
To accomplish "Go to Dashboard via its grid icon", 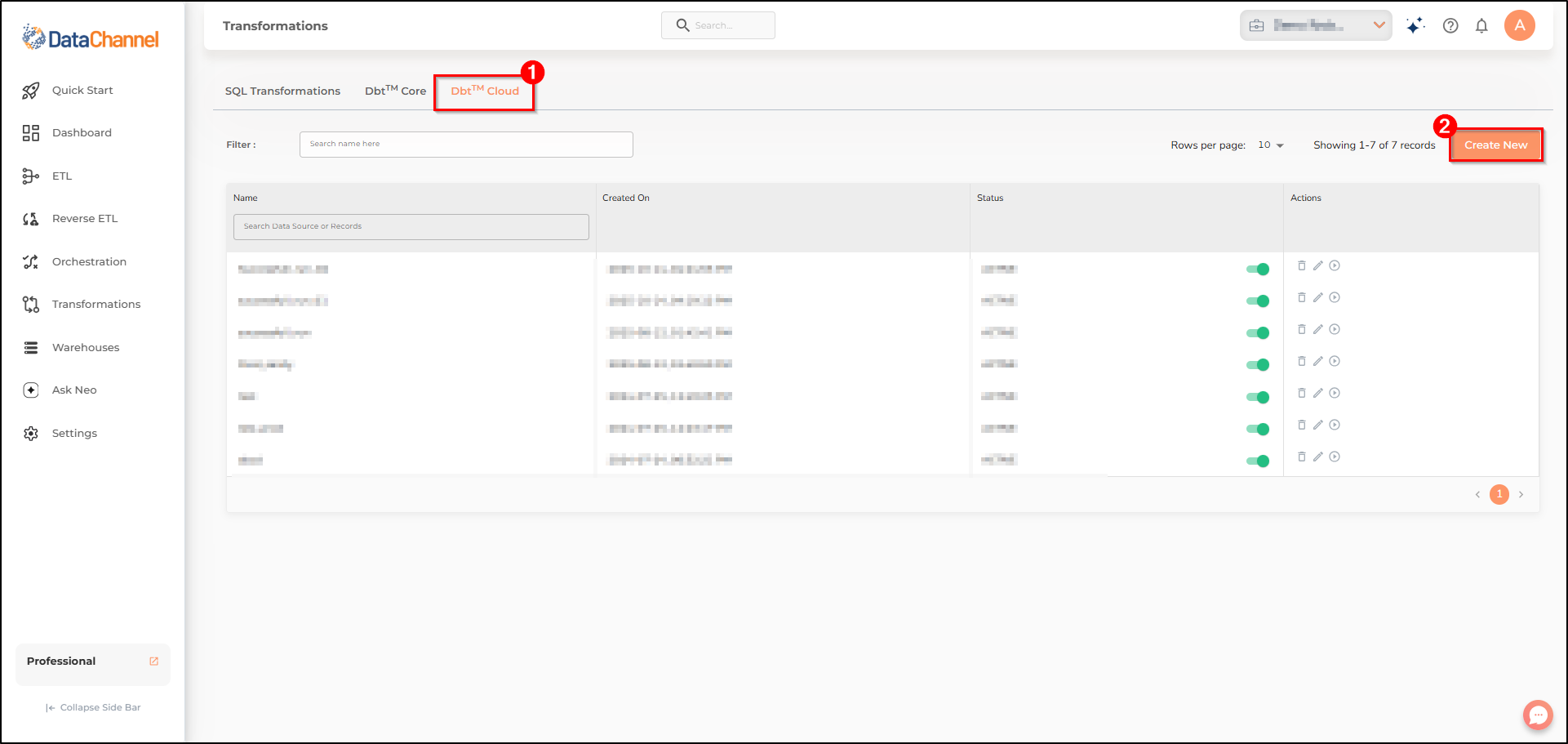I will point(31,133).
